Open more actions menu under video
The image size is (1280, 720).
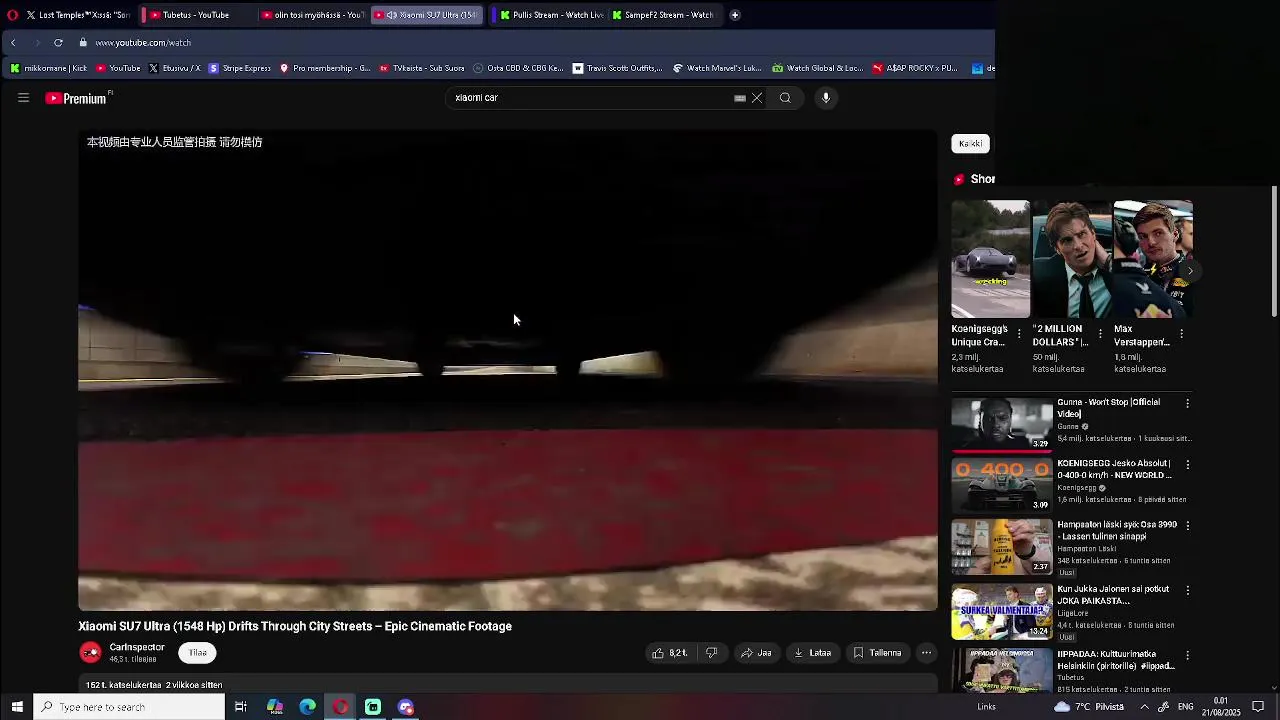[x=926, y=653]
